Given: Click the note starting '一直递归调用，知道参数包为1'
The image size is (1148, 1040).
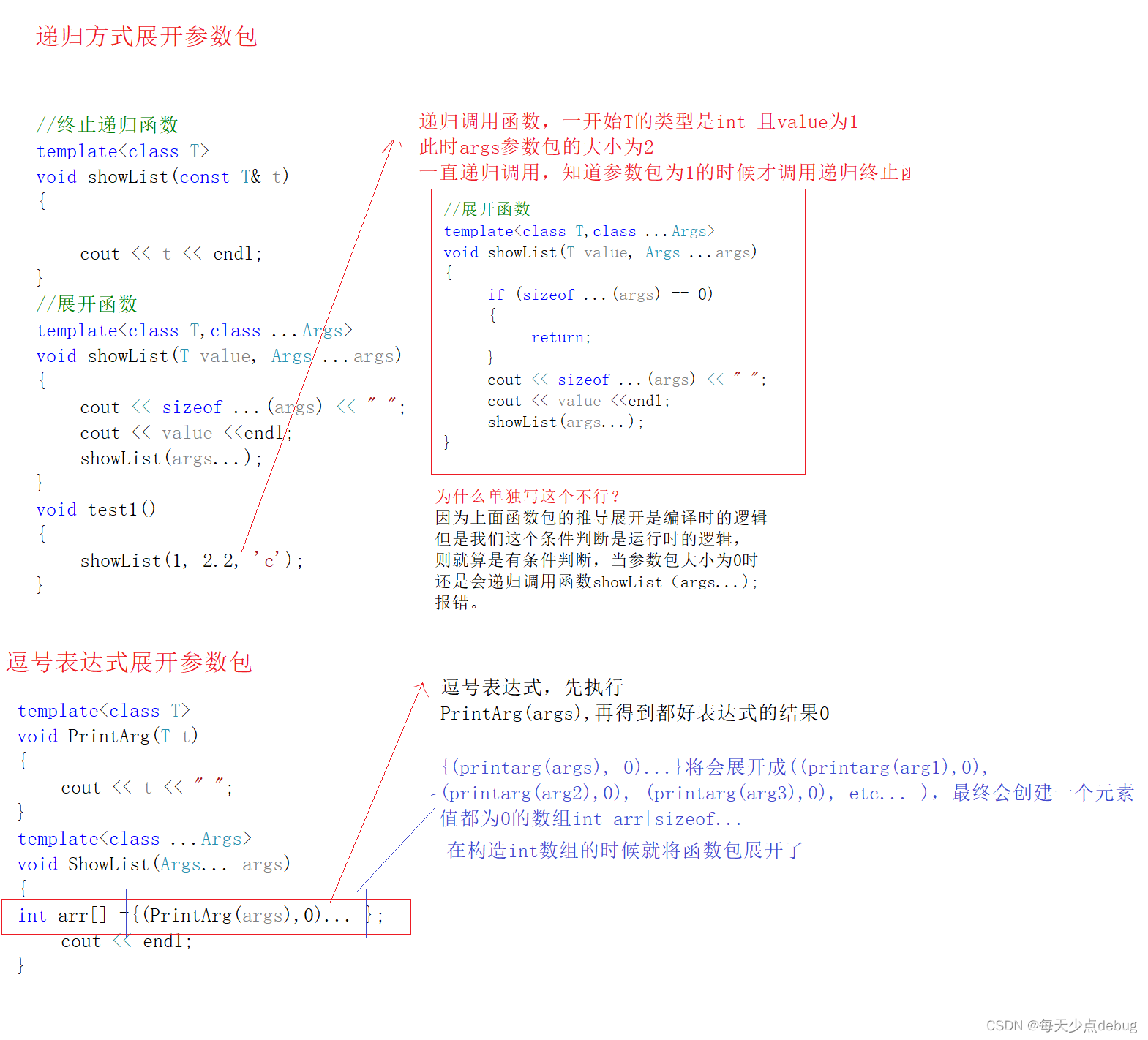Looking at the screenshot, I should (x=665, y=173).
